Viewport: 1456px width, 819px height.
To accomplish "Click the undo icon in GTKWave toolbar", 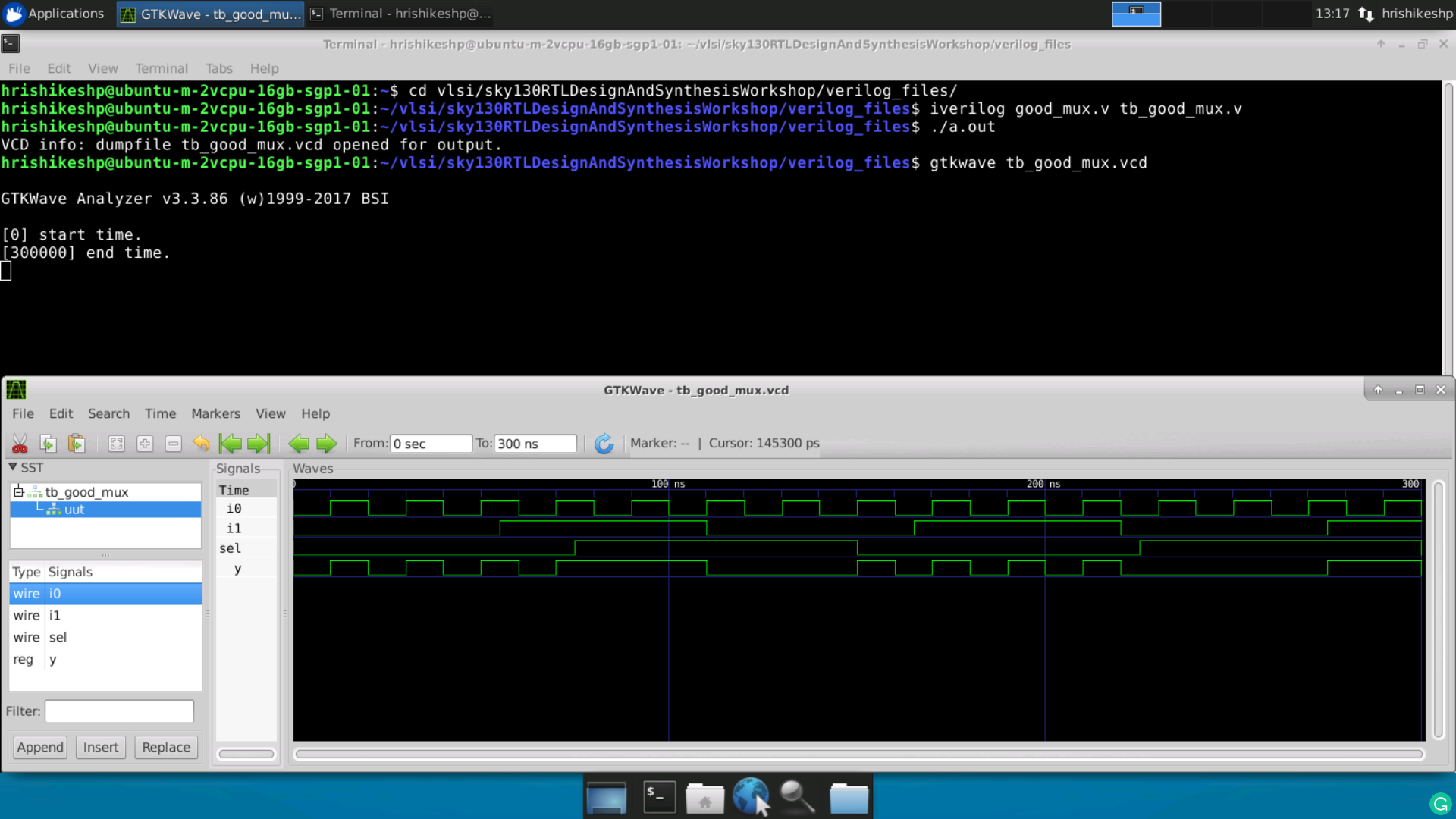I will pyautogui.click(x=200, y=443).
